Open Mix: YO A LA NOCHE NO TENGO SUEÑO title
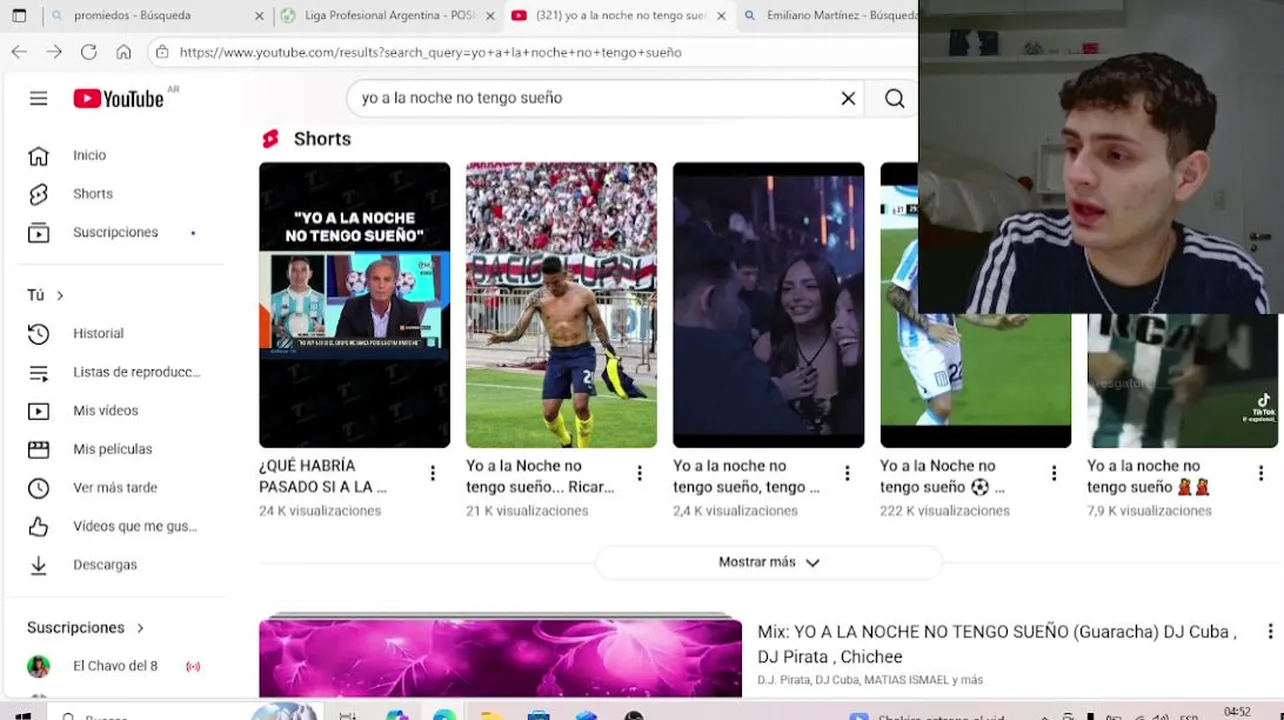This screenshot has width=1284, height=720. coord(997,644)
